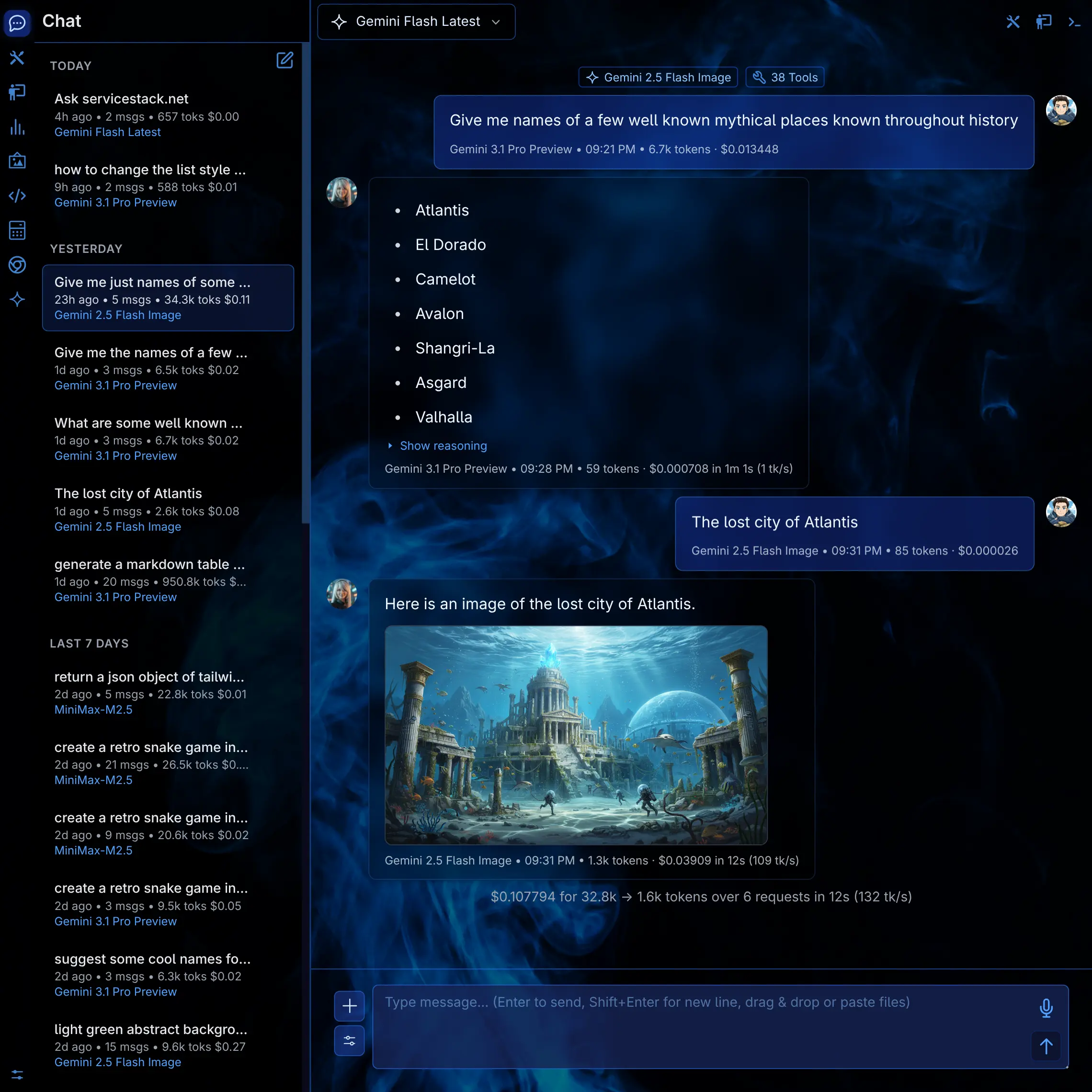Start a new chat with the compose icon
Image resolution: width=1092 pixels, height=1092 pixels.
point(285,61)
